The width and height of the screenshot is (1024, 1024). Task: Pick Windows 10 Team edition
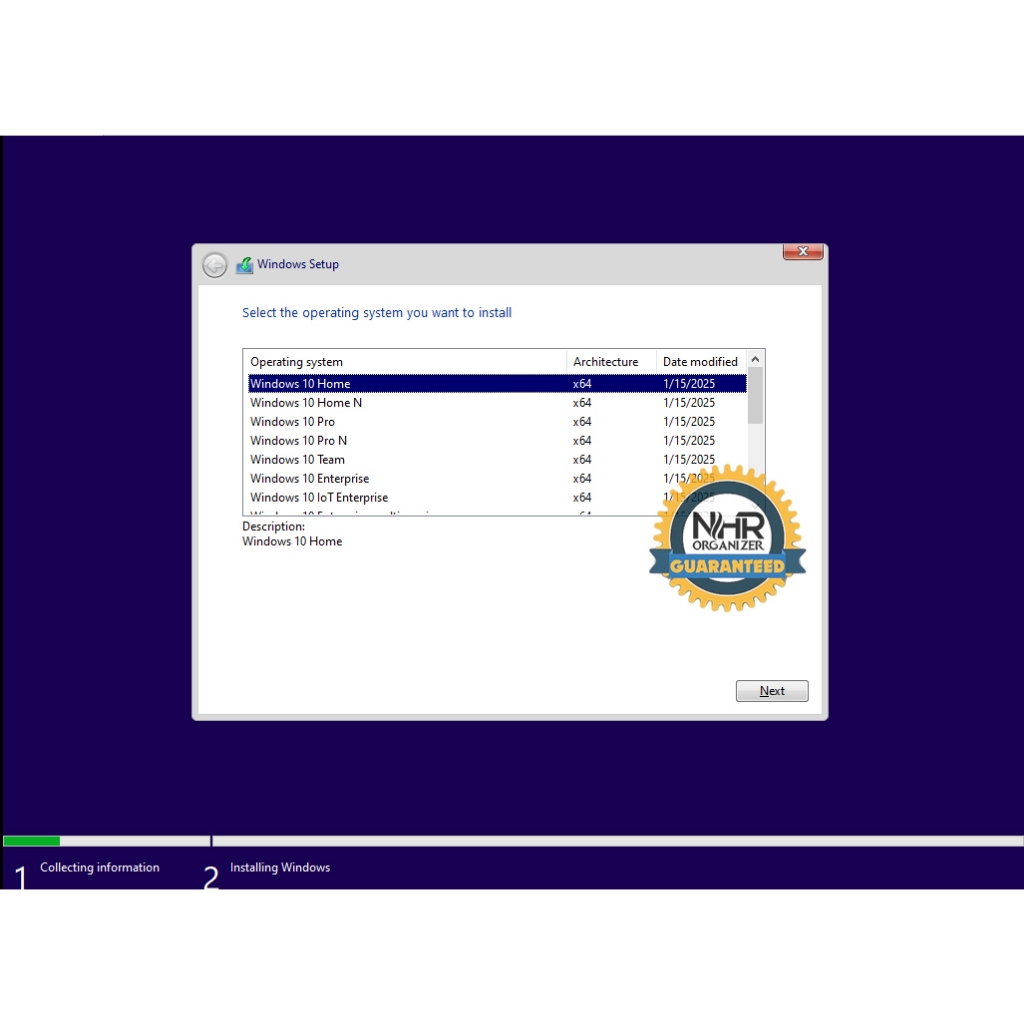pos(497,459)
